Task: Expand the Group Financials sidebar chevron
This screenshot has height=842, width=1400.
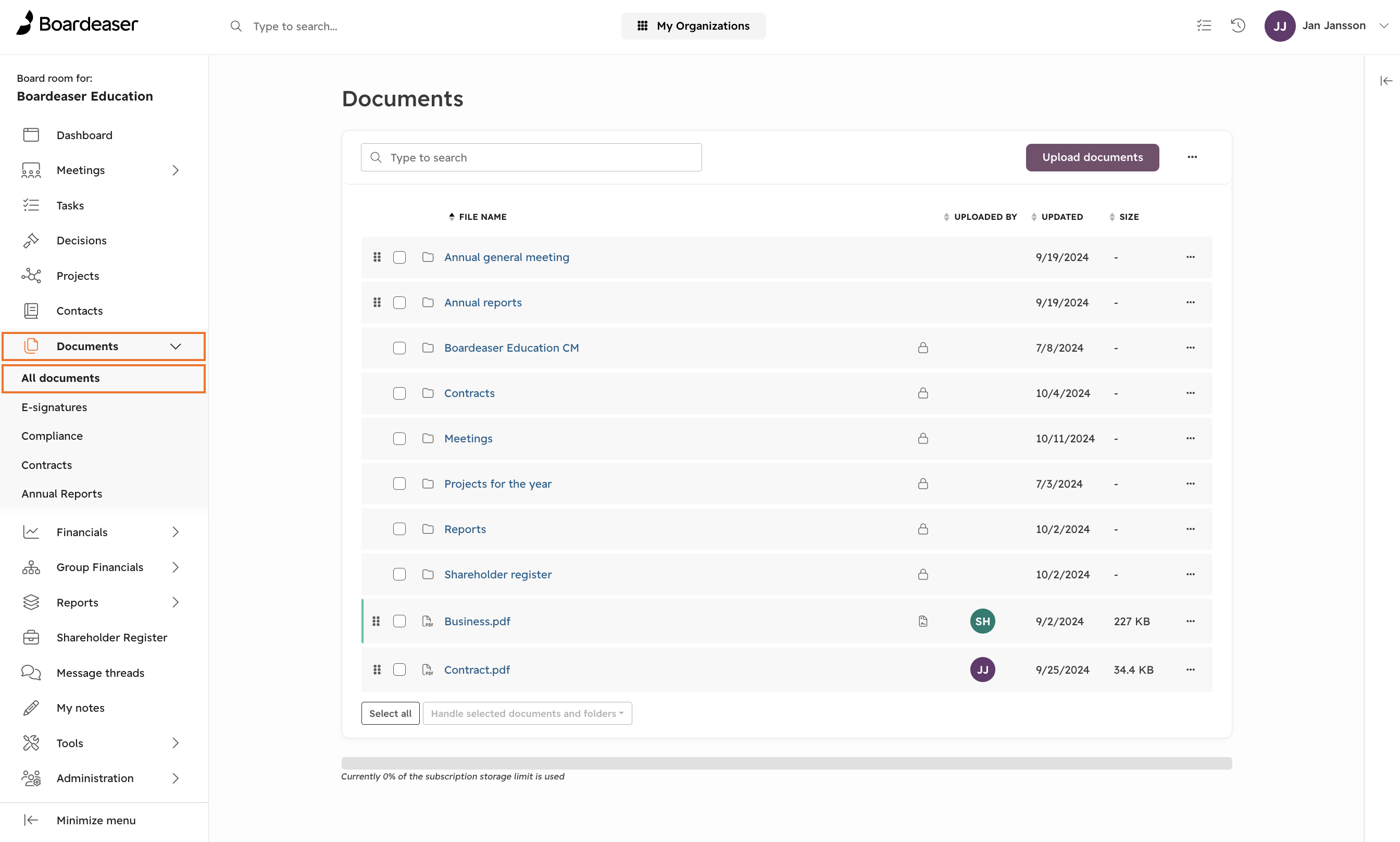Action: 176,567
